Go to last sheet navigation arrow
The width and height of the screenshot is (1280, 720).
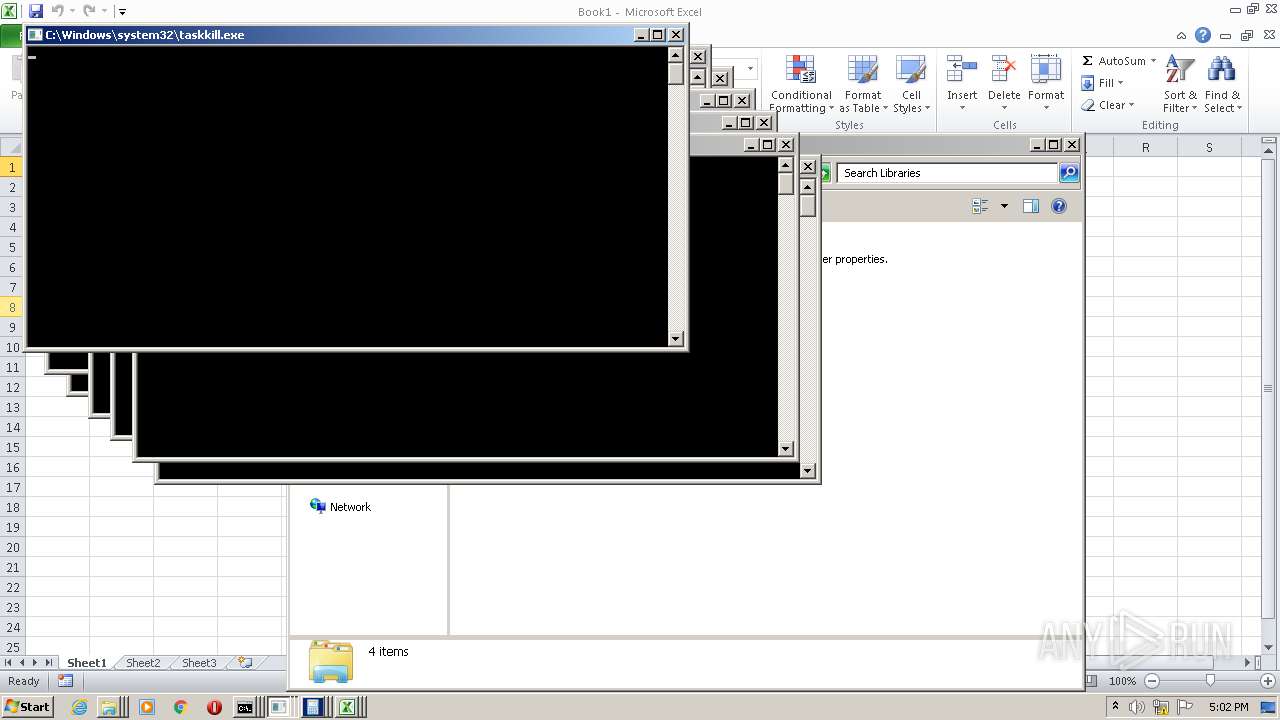(48, 662)
